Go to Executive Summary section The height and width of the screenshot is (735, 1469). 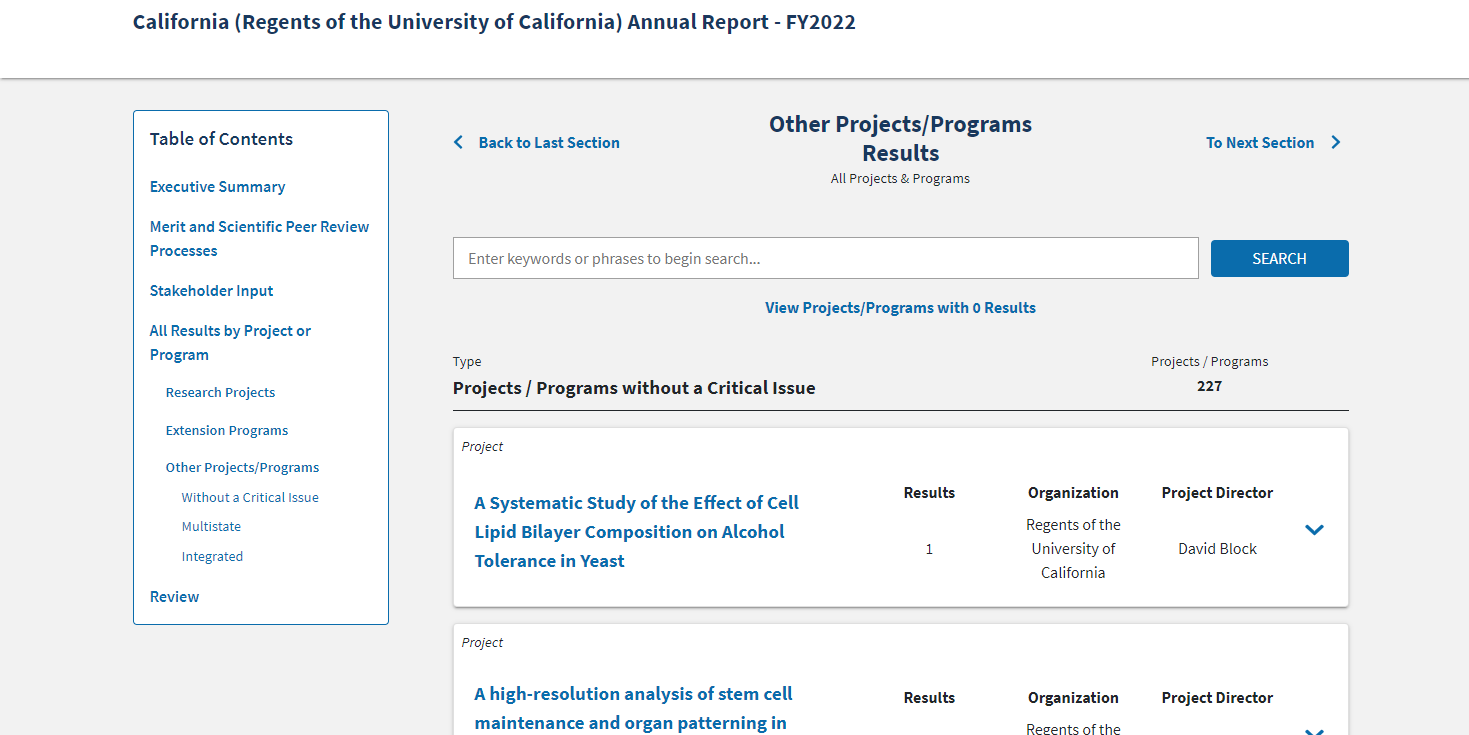[217, 187]
